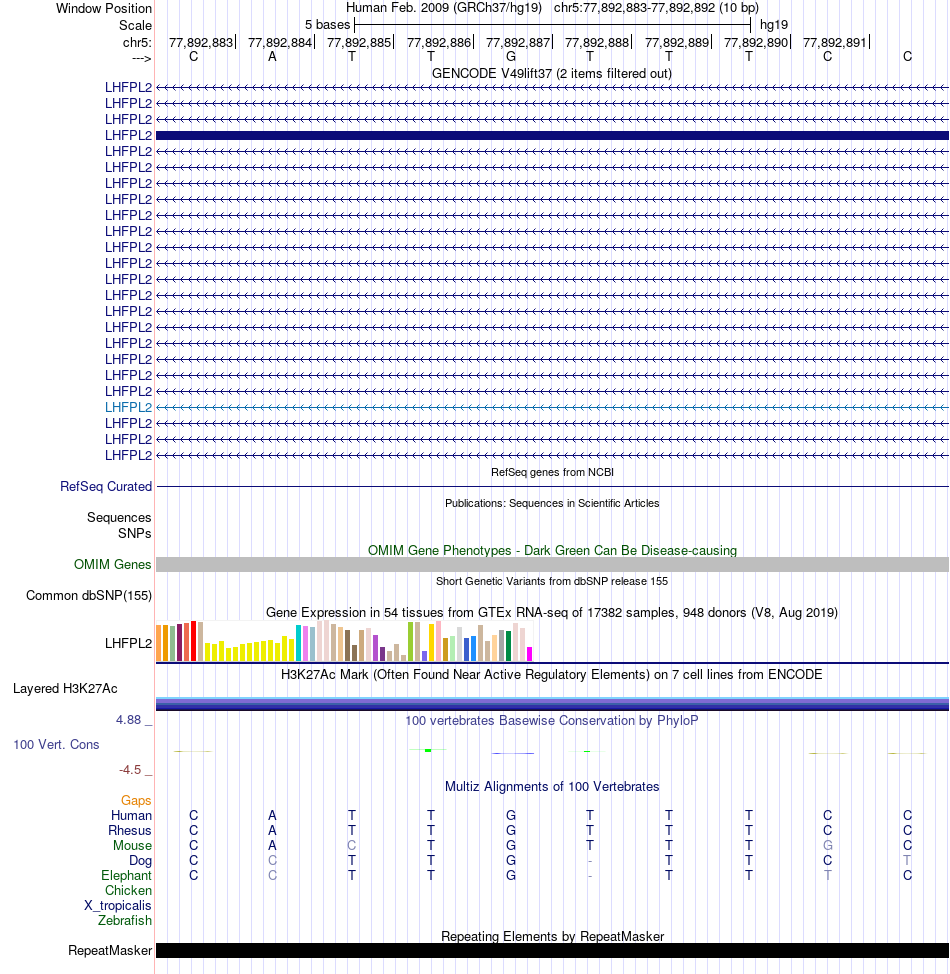950x974 pixels.
Task: Open the GENCODE V49lift37 track title
Action: tap(552, 73)
